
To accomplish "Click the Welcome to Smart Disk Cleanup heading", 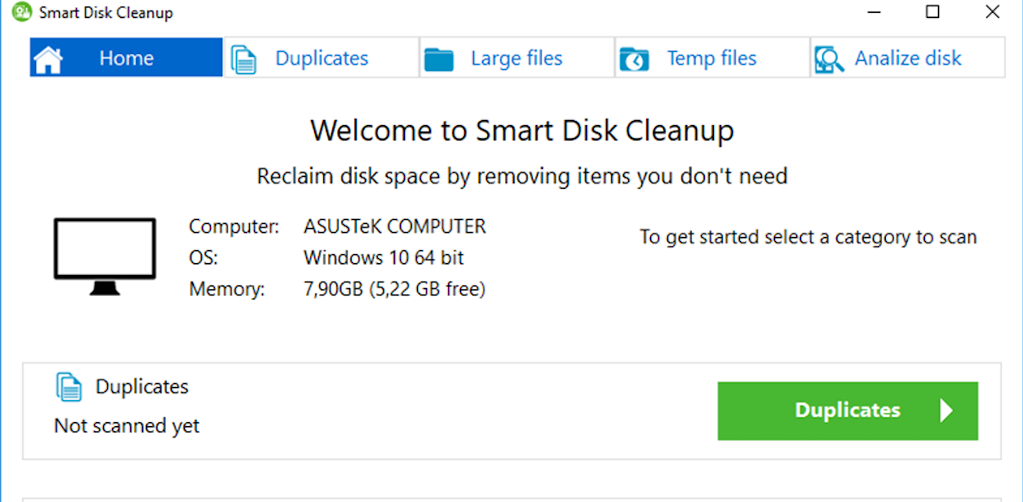I will pyautogui.click(x=522, y=130).
